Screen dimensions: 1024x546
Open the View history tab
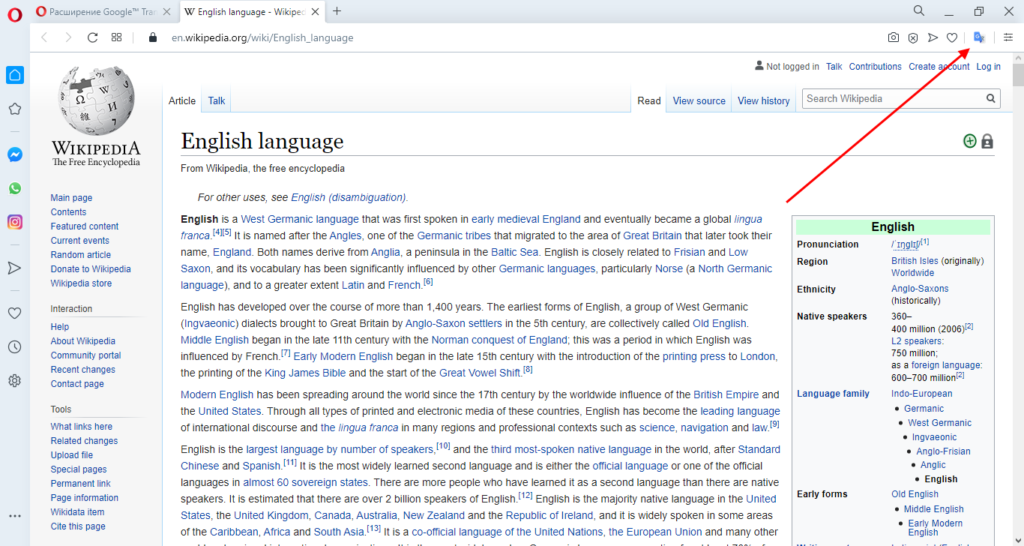(x=763, y=101)
